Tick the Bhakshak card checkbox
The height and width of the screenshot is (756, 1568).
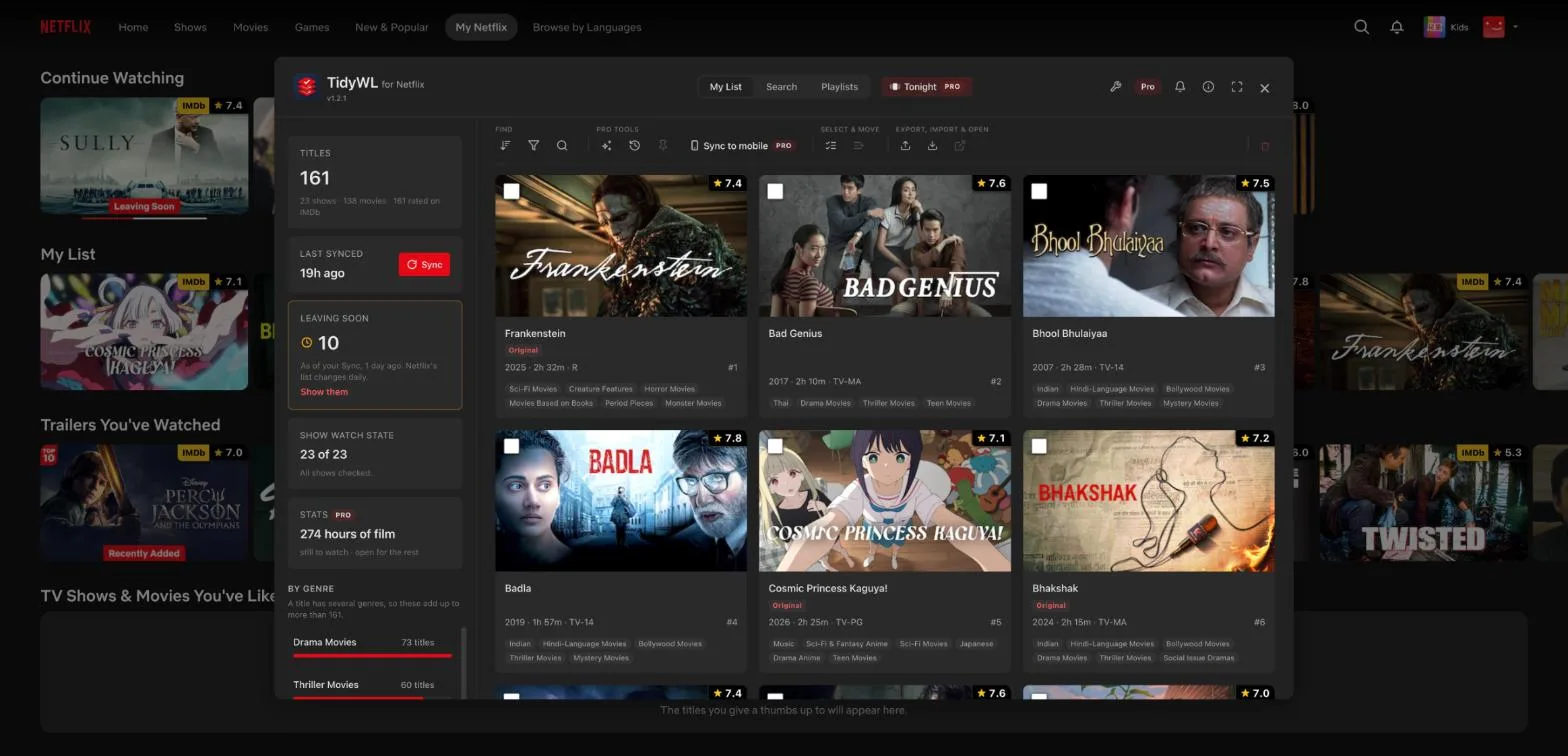(1039, 446)
